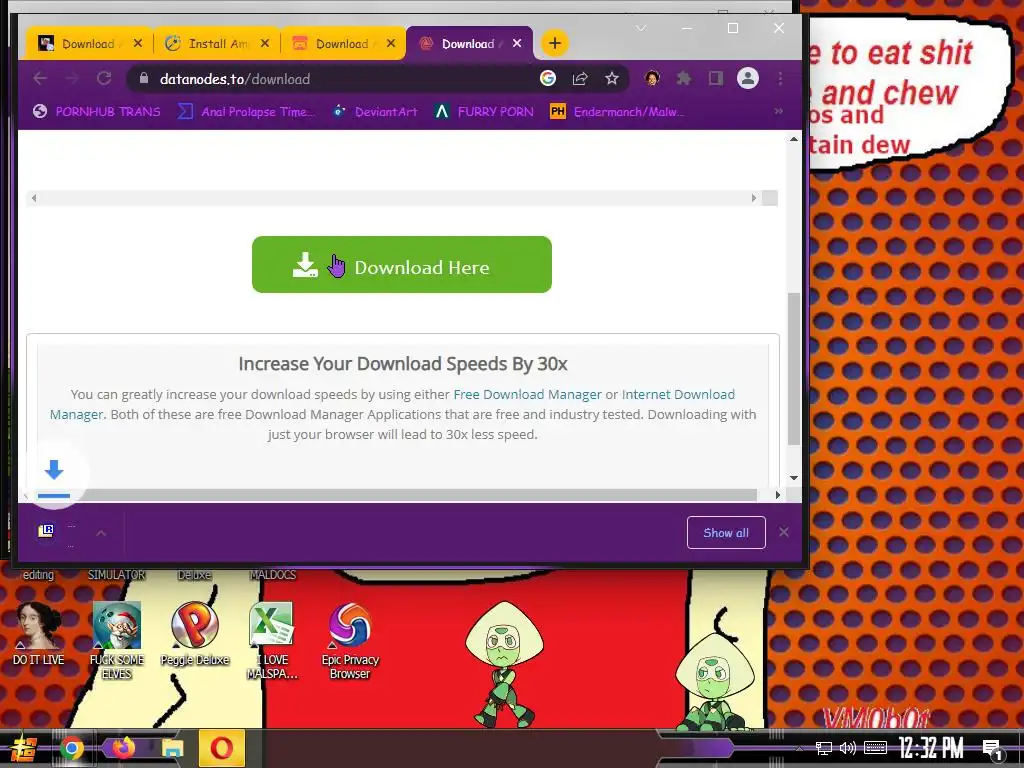Open the Free Download Manager link
Viewport: 1024px width, 768px height.
pos(527,394)
